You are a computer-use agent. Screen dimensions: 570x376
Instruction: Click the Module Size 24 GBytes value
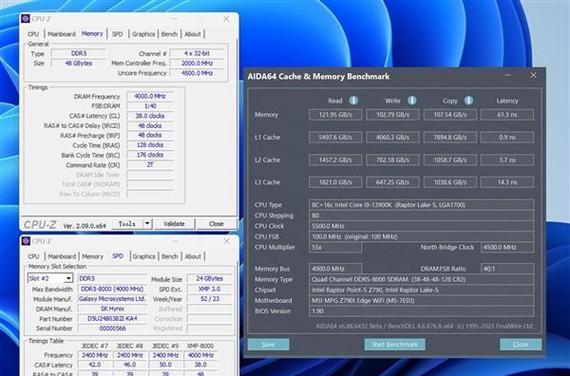209,279
